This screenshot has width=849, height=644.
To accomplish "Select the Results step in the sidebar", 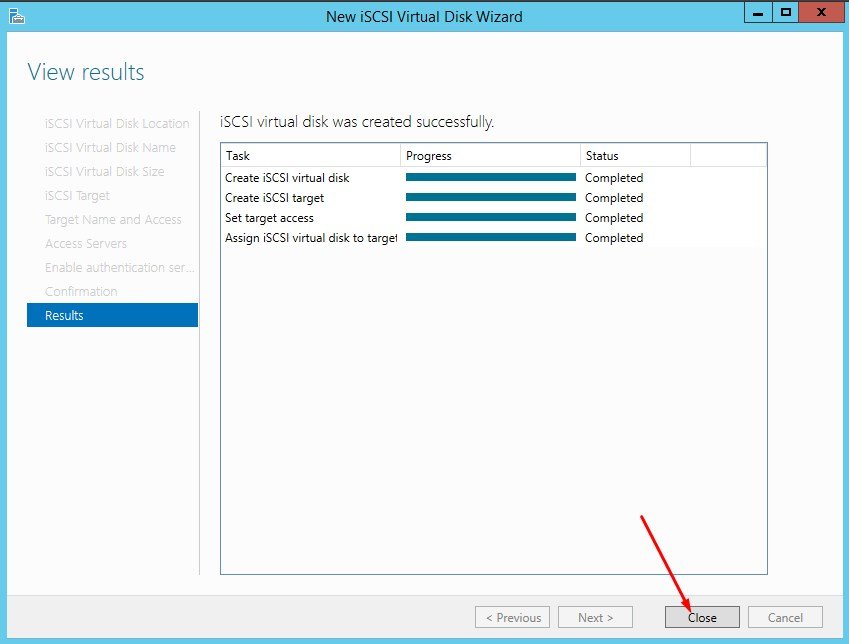I will tap(112, 315).
